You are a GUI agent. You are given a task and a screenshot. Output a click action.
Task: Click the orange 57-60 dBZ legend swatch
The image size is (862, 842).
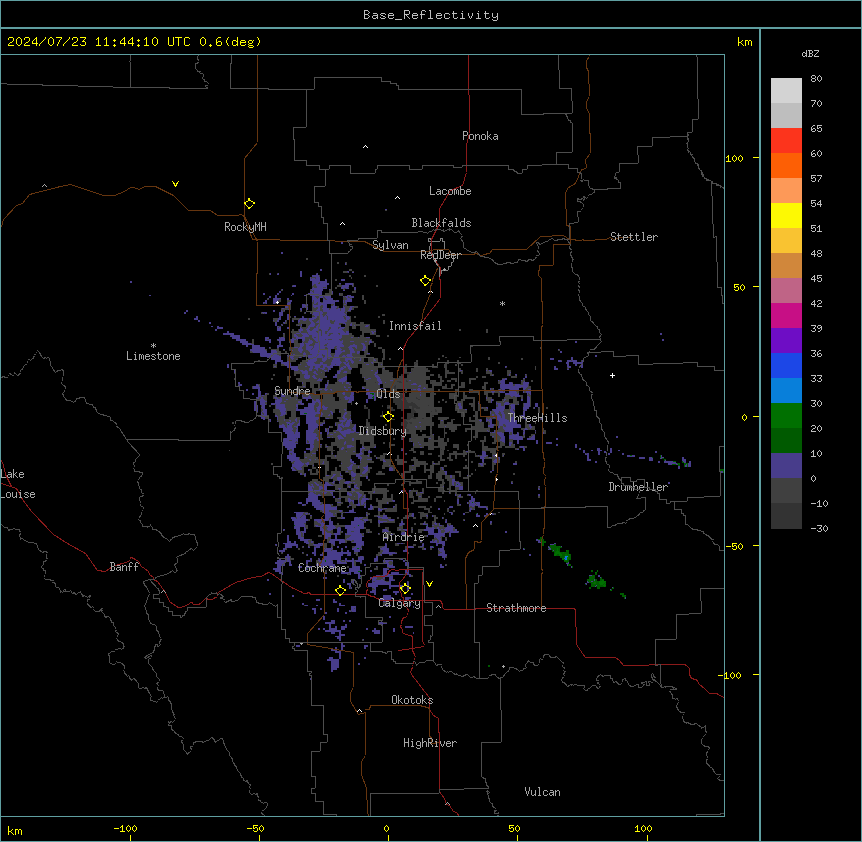pyautogui.click(x=786, y=165)
